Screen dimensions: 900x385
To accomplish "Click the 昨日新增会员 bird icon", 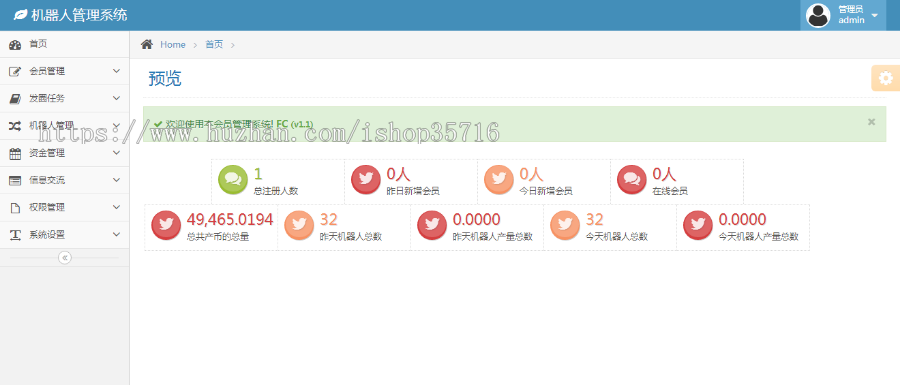I will (x=366, y=180).
